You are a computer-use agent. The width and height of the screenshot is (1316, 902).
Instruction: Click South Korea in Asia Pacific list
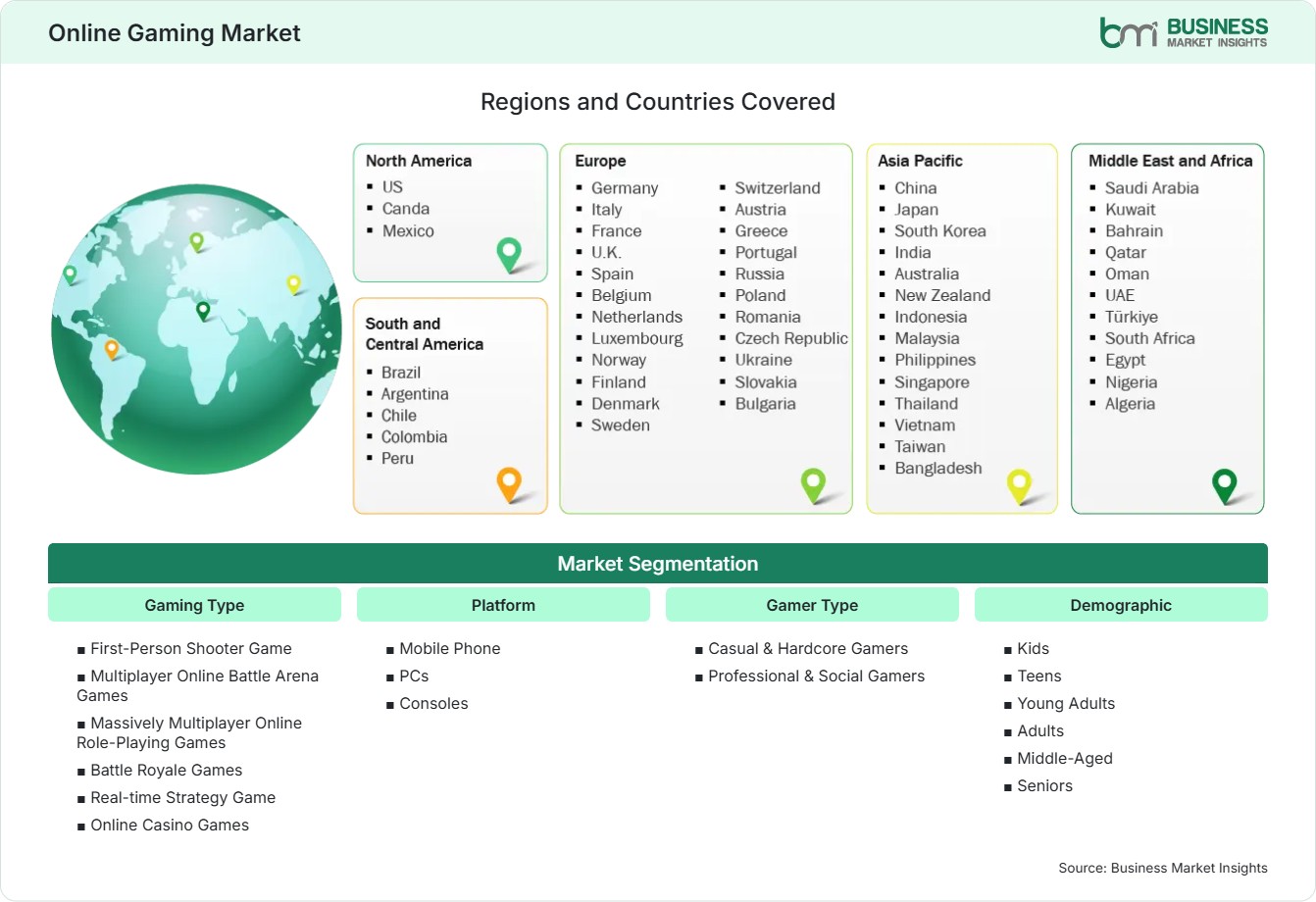click(940, 231)
